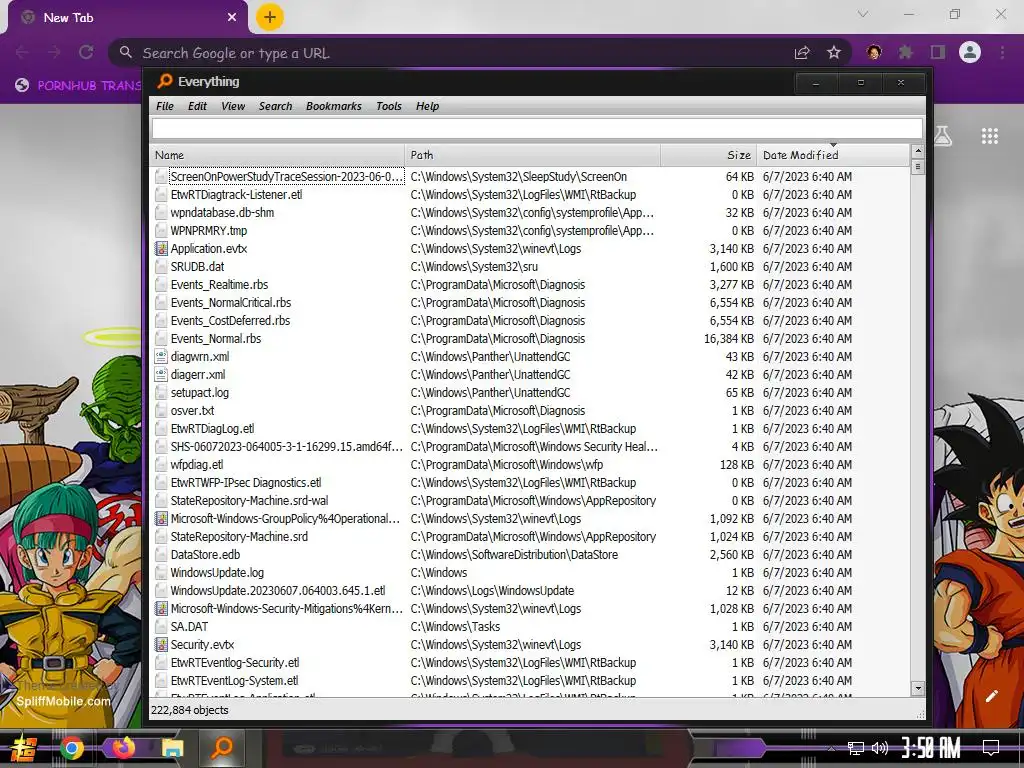Screen dimensions: 1024x768
Task: Select WindowsUpdate.20230607.064003.645.1.etl file name
Action: pos(278,590)
